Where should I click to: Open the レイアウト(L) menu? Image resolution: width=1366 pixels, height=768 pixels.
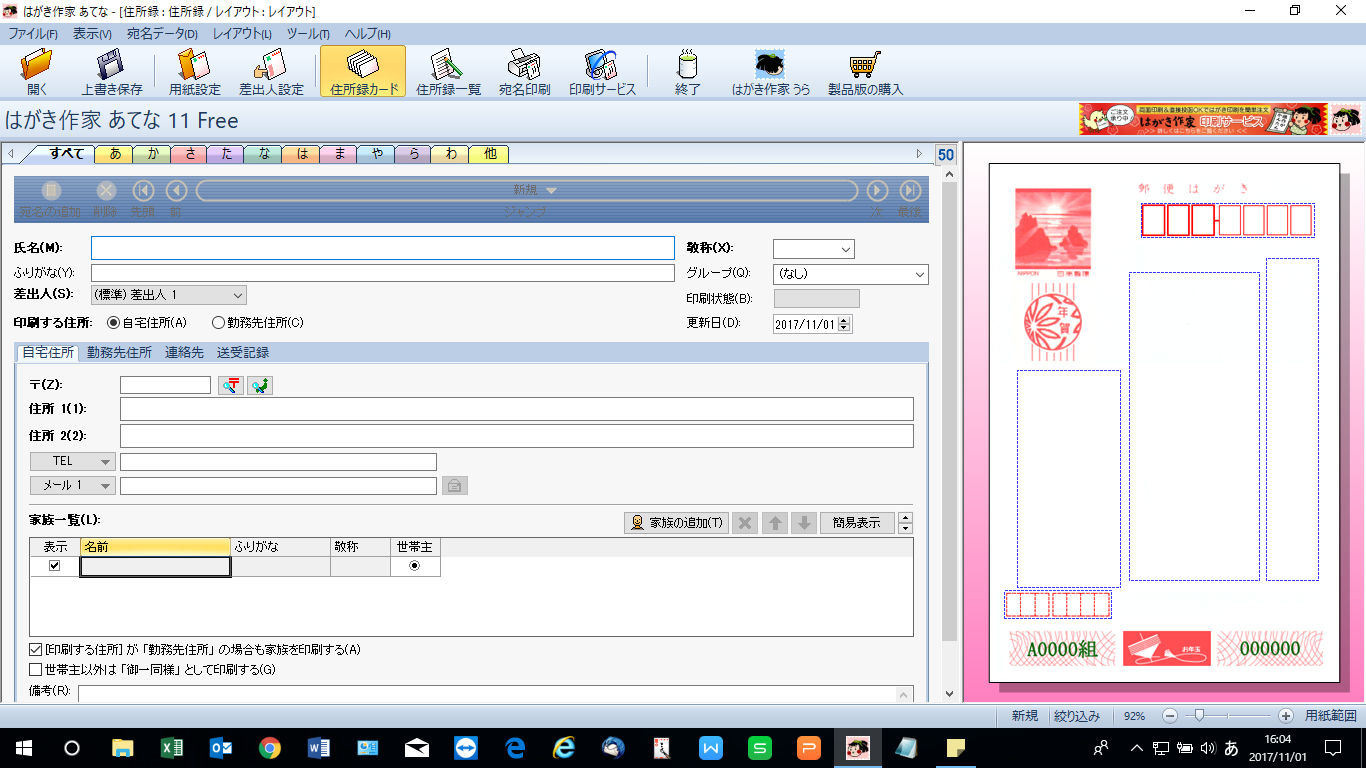242,34
